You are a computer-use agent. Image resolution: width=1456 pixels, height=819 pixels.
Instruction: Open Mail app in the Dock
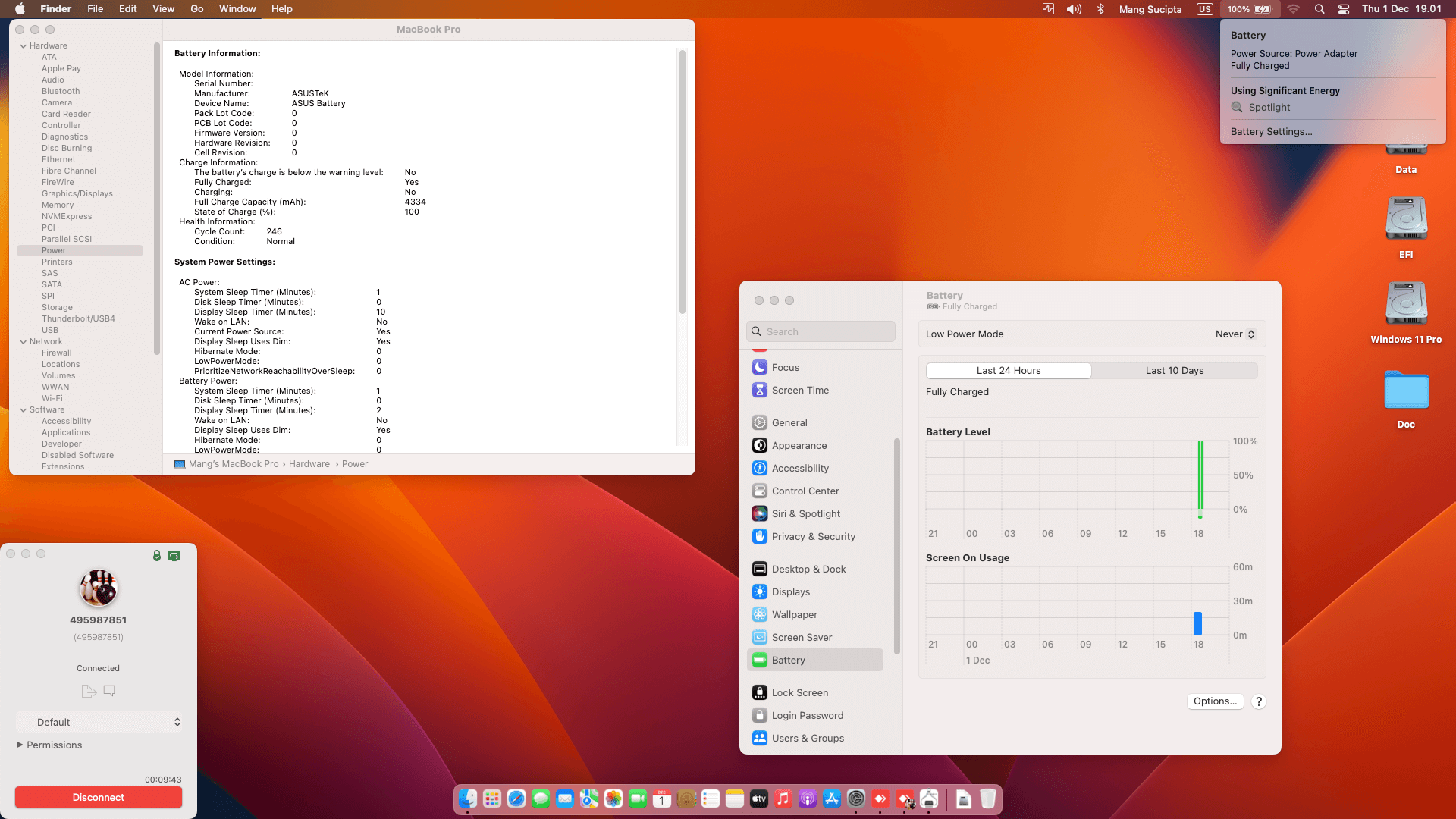click(565, 799)
